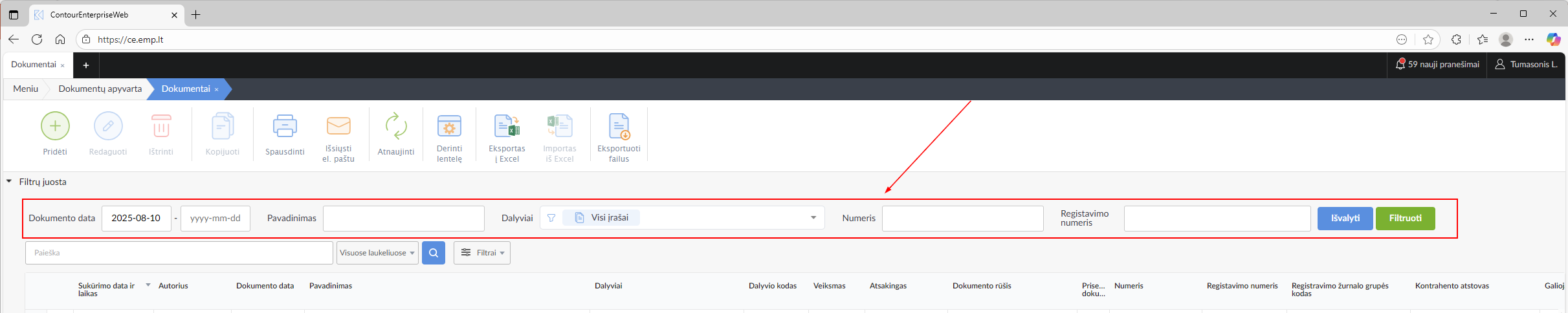Open Derinti lentelę table settings icon
Viewport: 1568px width, 313px height.
tap(449, 126)
